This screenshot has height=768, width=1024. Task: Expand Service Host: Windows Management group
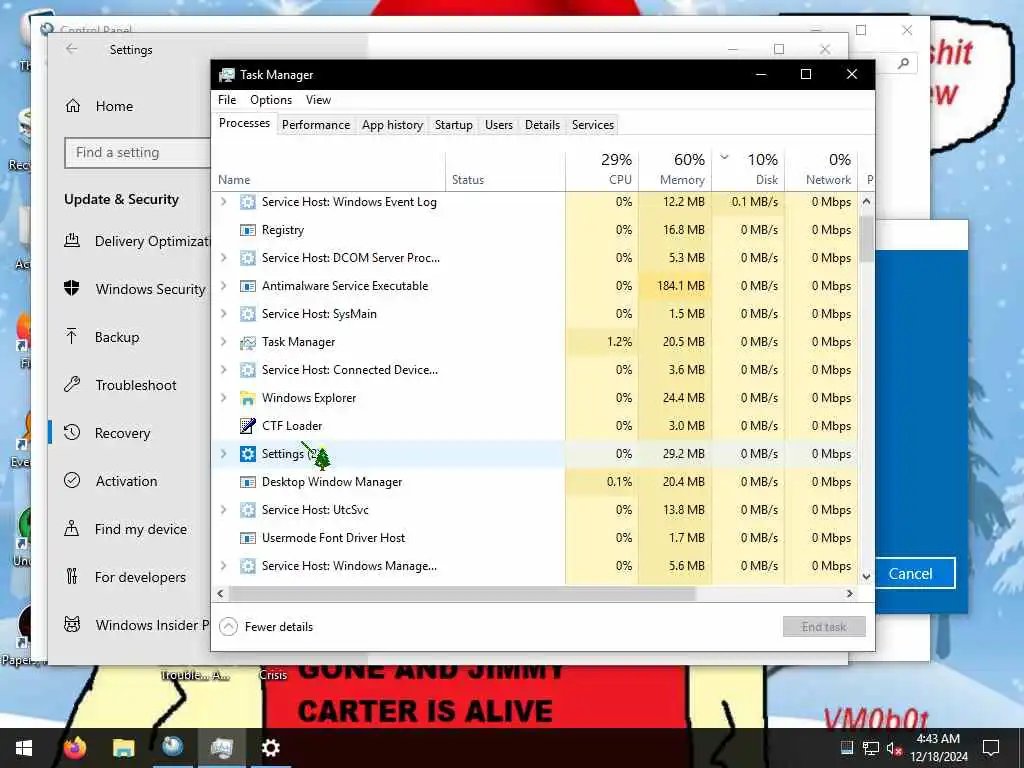coord(224,566)
